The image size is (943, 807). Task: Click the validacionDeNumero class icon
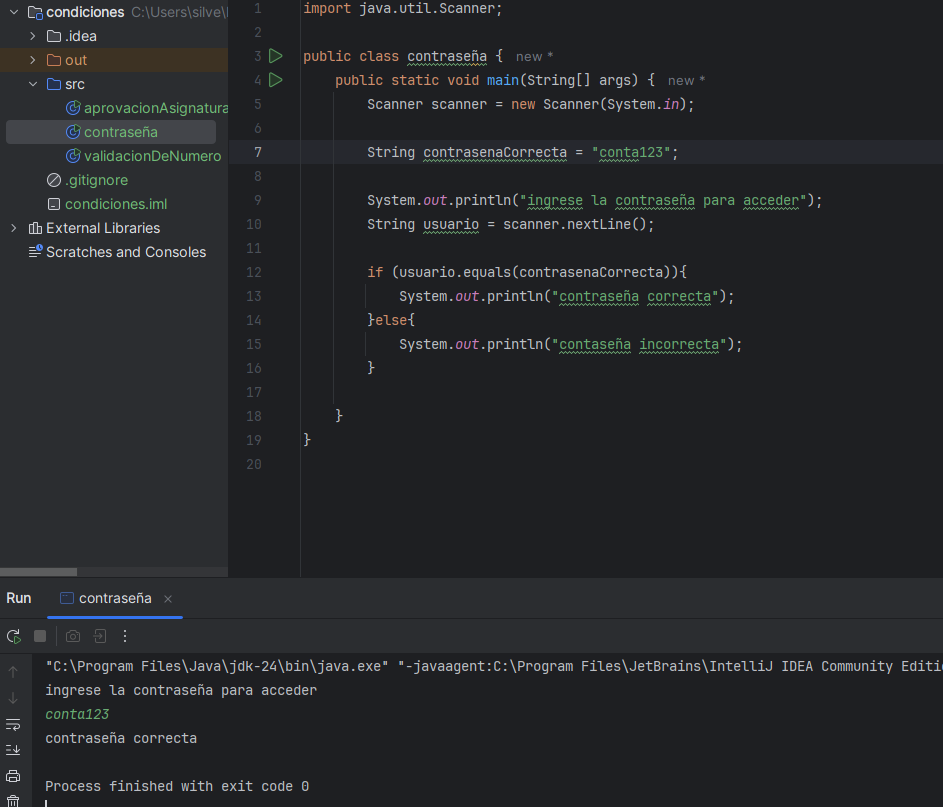click(73, 156)
